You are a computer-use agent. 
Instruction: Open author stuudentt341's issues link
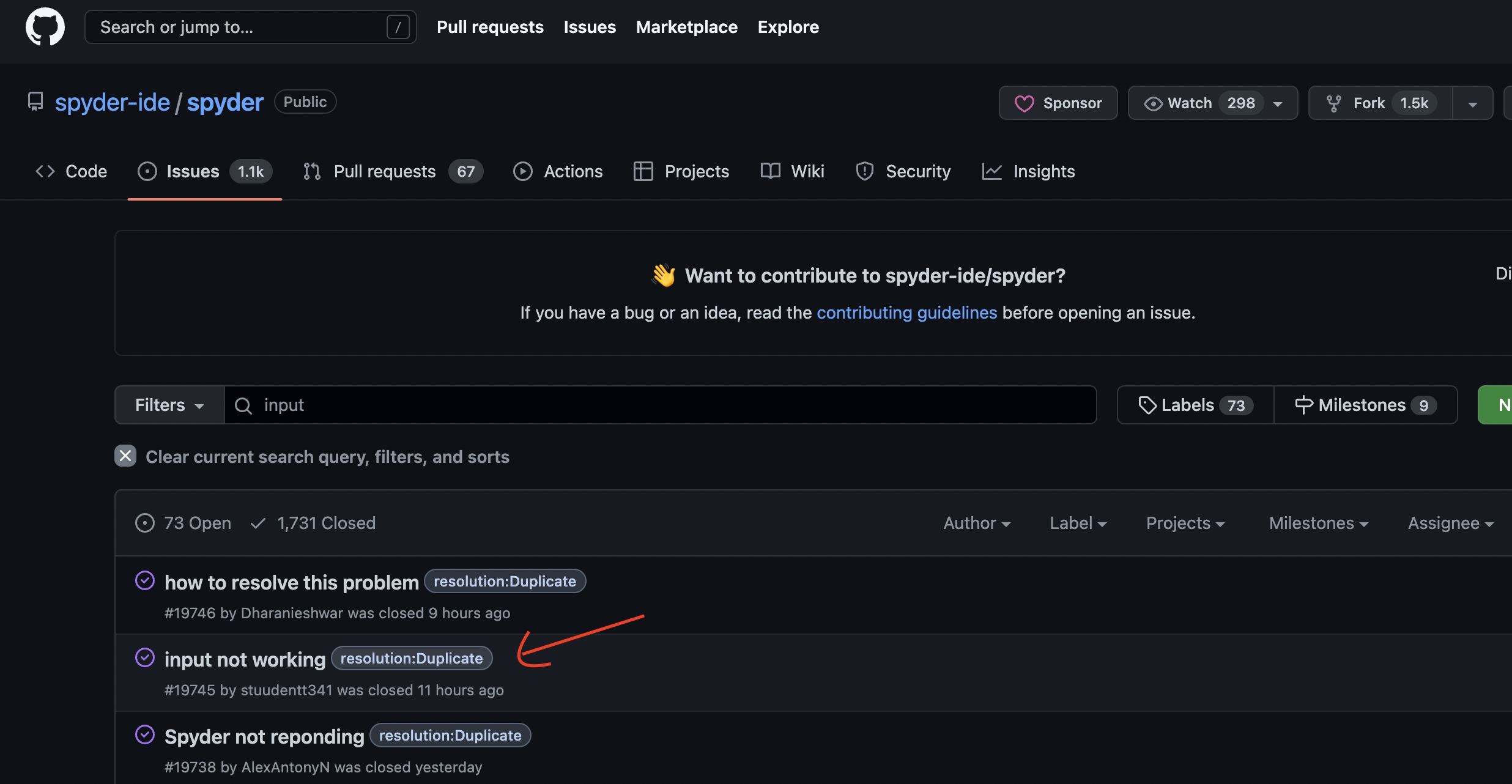(287, 690)
